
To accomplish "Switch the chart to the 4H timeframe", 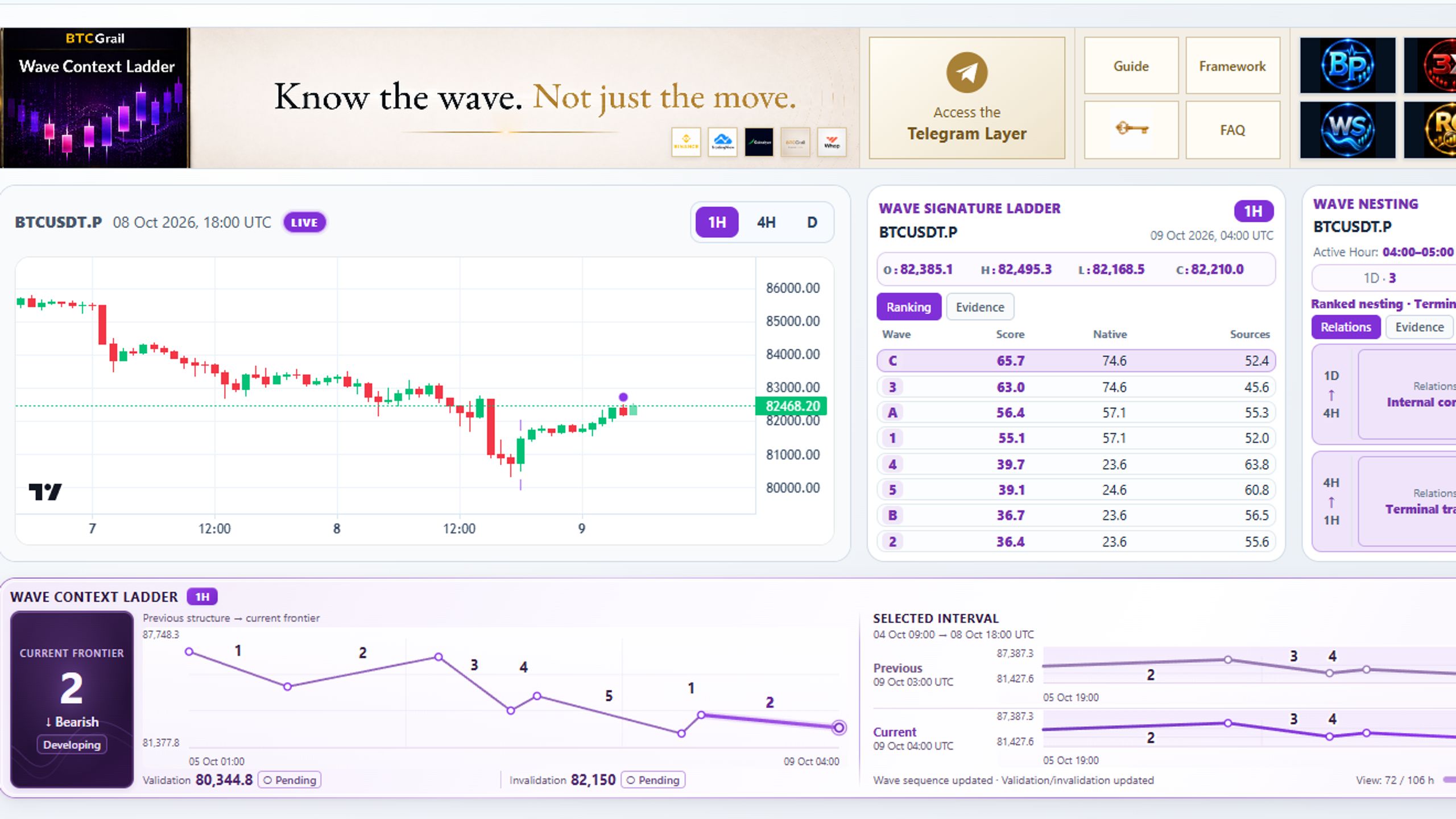I will tap(766, 222).
